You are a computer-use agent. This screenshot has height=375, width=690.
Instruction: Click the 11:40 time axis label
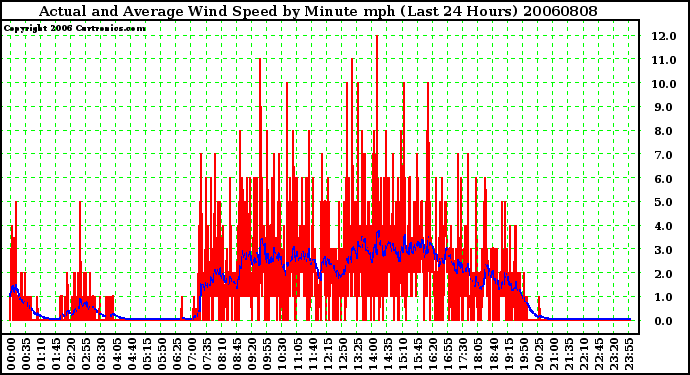pyautogui.click(x=312, y=354)
